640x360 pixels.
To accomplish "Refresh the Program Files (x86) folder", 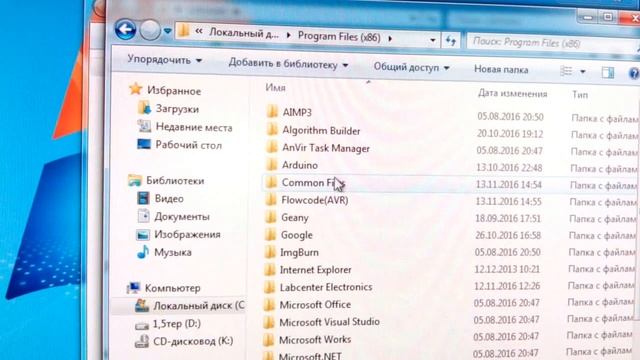I will click(451, 41).
